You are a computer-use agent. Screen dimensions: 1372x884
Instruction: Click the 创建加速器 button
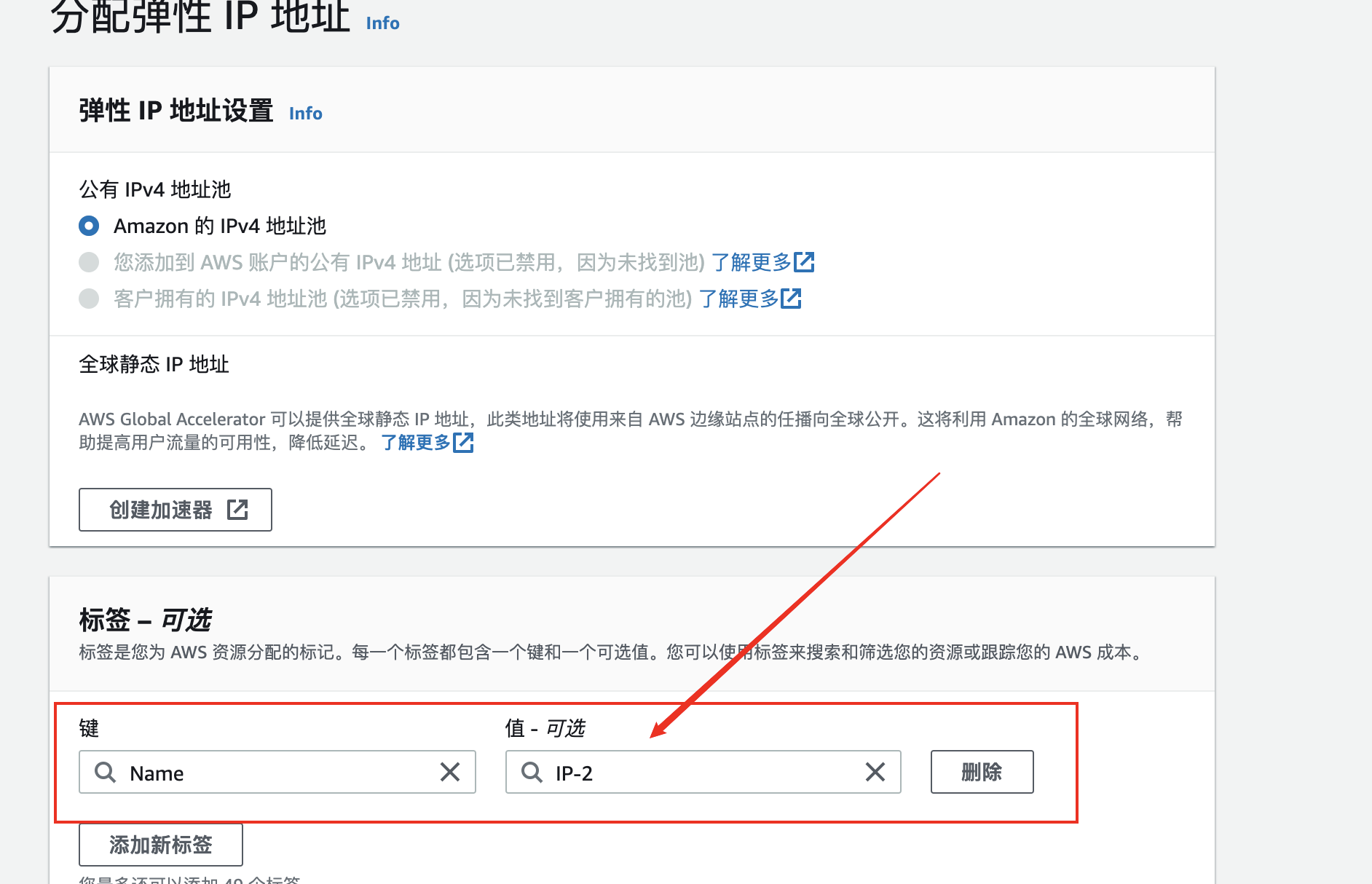point(176,510)
